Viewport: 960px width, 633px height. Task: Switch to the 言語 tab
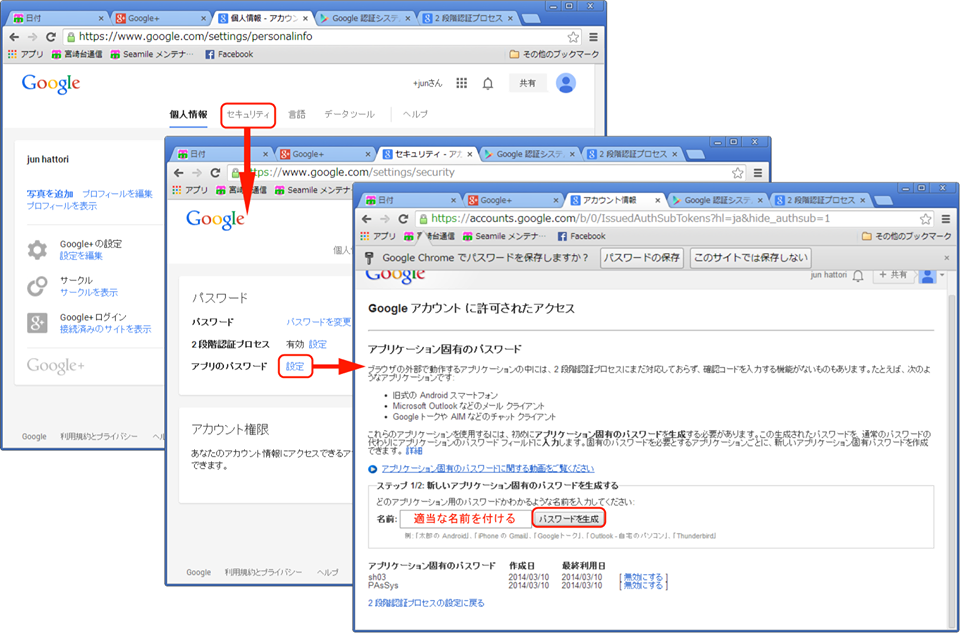(x=297, y=114)
